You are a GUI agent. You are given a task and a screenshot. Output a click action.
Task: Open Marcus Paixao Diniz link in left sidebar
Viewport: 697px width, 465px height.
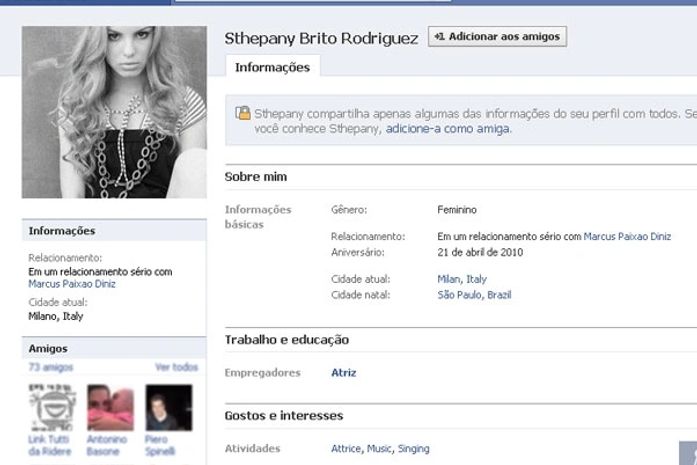[72, 284]
